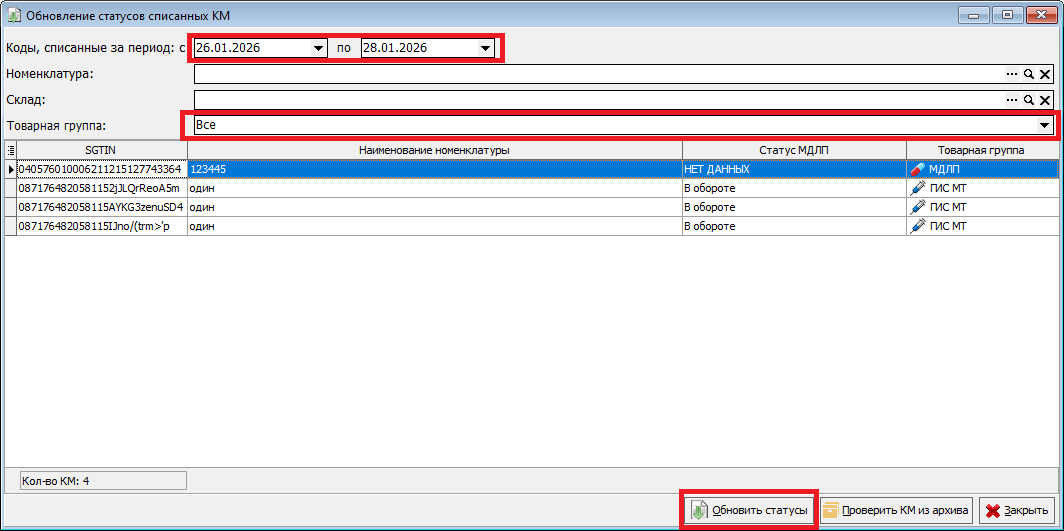Screen dimensions: 1064x531
Task: Click the Проверить КМ из архива button
Action: tap(896, 511)
